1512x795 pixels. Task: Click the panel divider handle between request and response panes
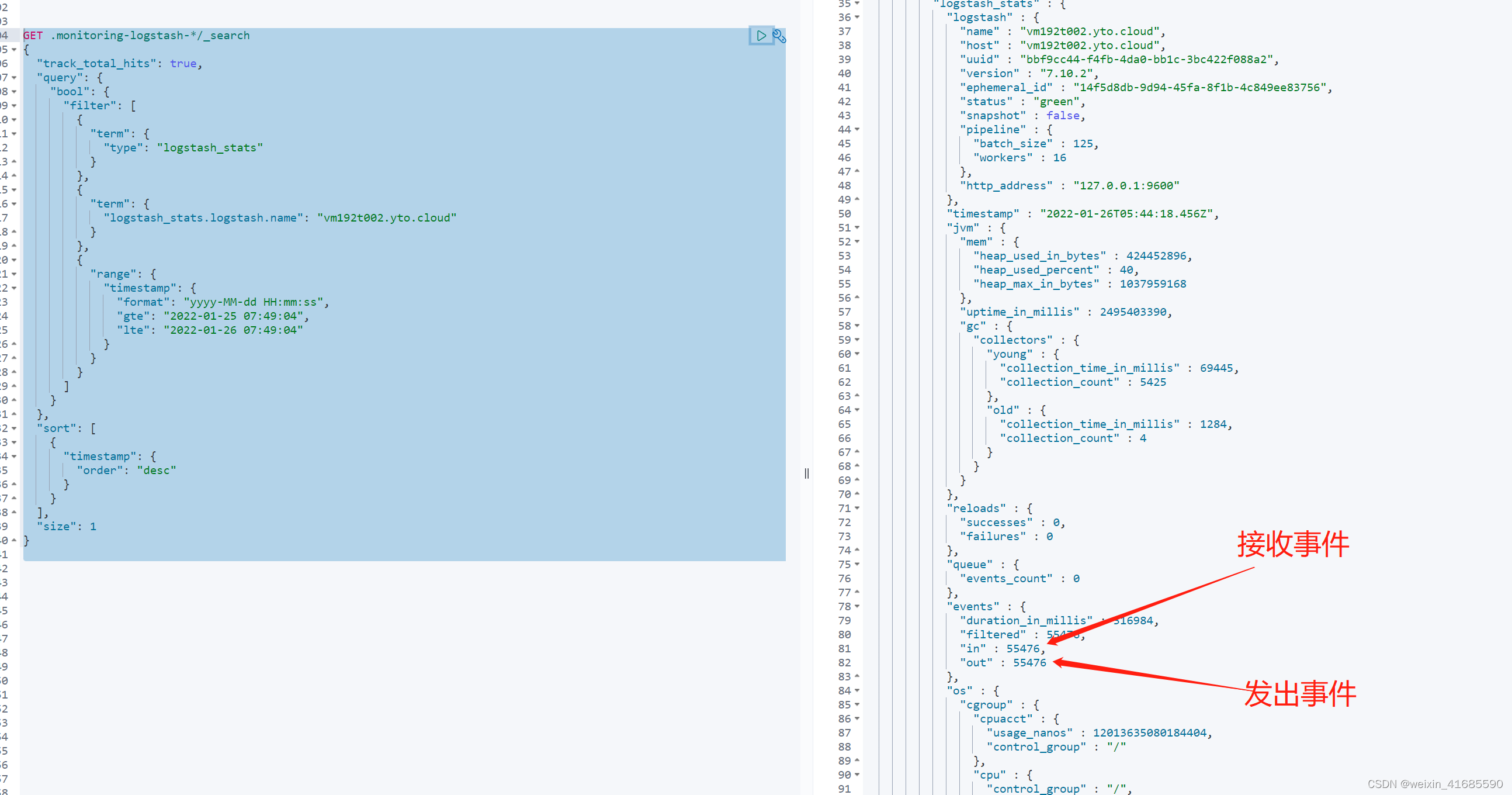point(806,473)
